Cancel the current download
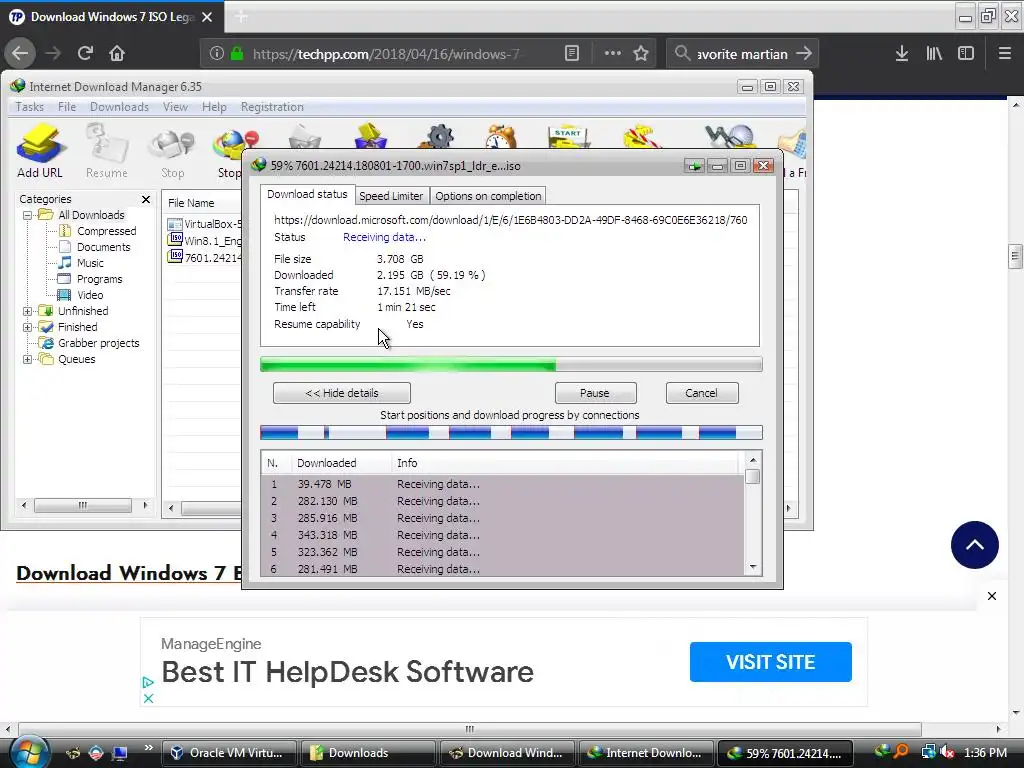This screenshot has width=1024, height=768. coord(701,393)
